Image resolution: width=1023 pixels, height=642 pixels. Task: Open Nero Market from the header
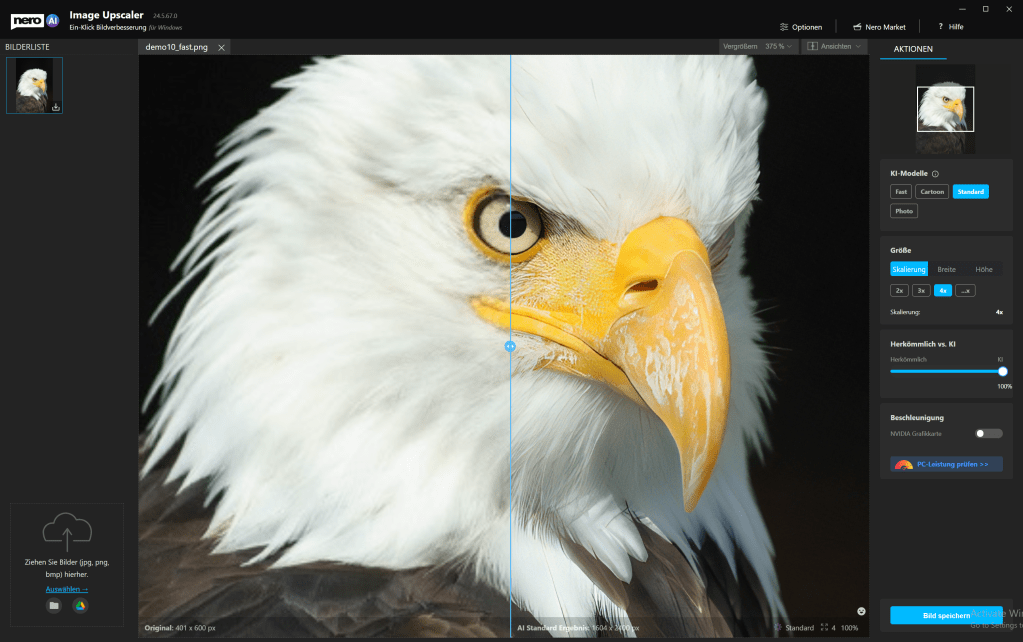point(878,27)
